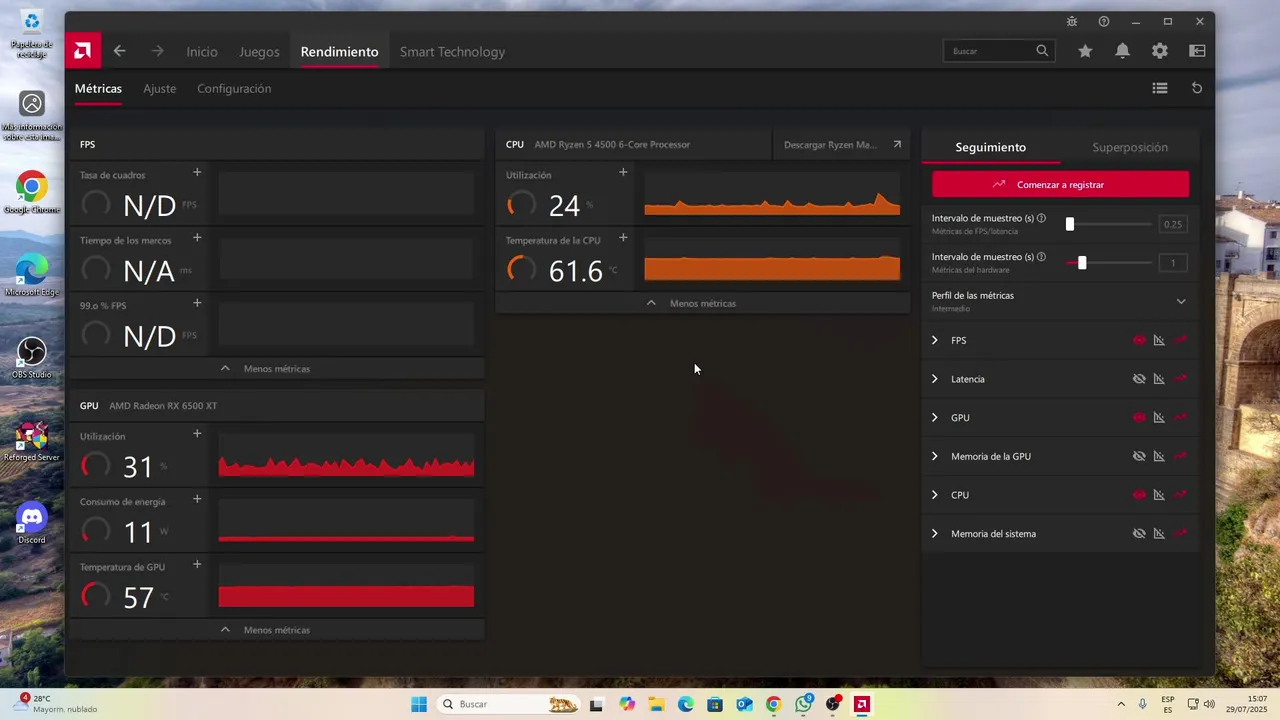Go back with the left arrow
This screenshot has width=1280, height=720.
click(119, 51)
